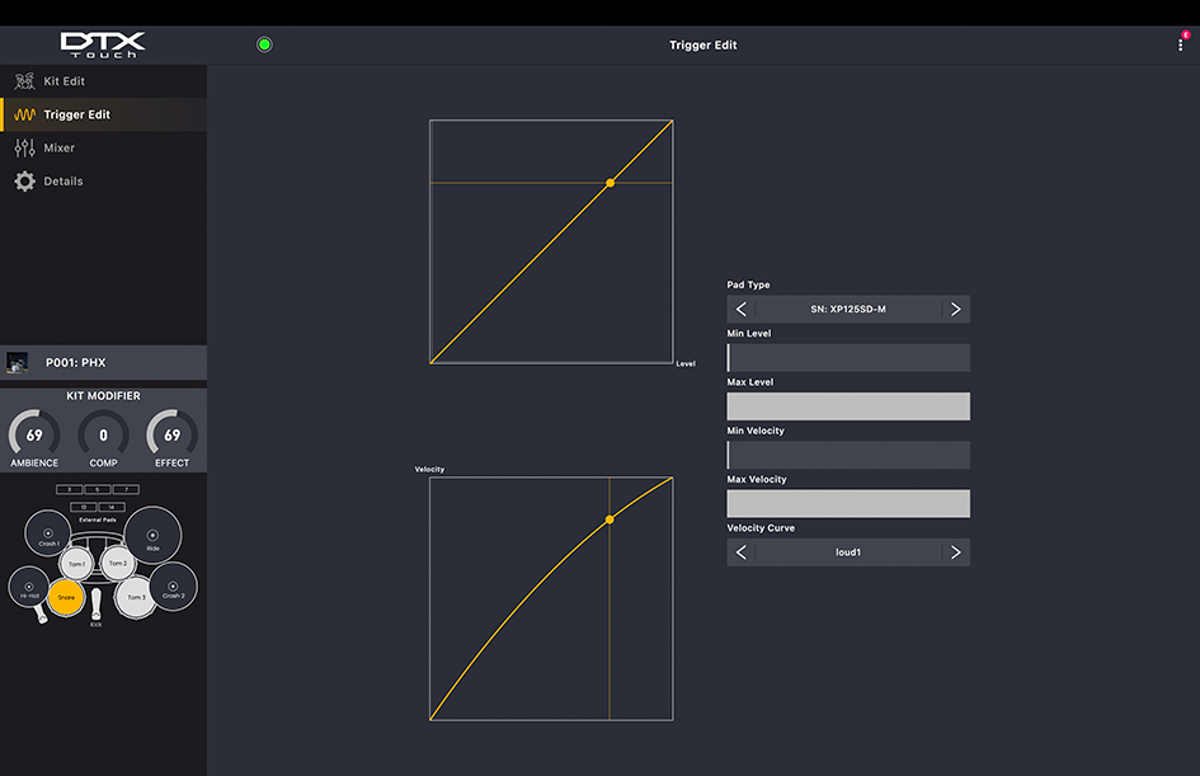Switch to next Pad Type

955,309
